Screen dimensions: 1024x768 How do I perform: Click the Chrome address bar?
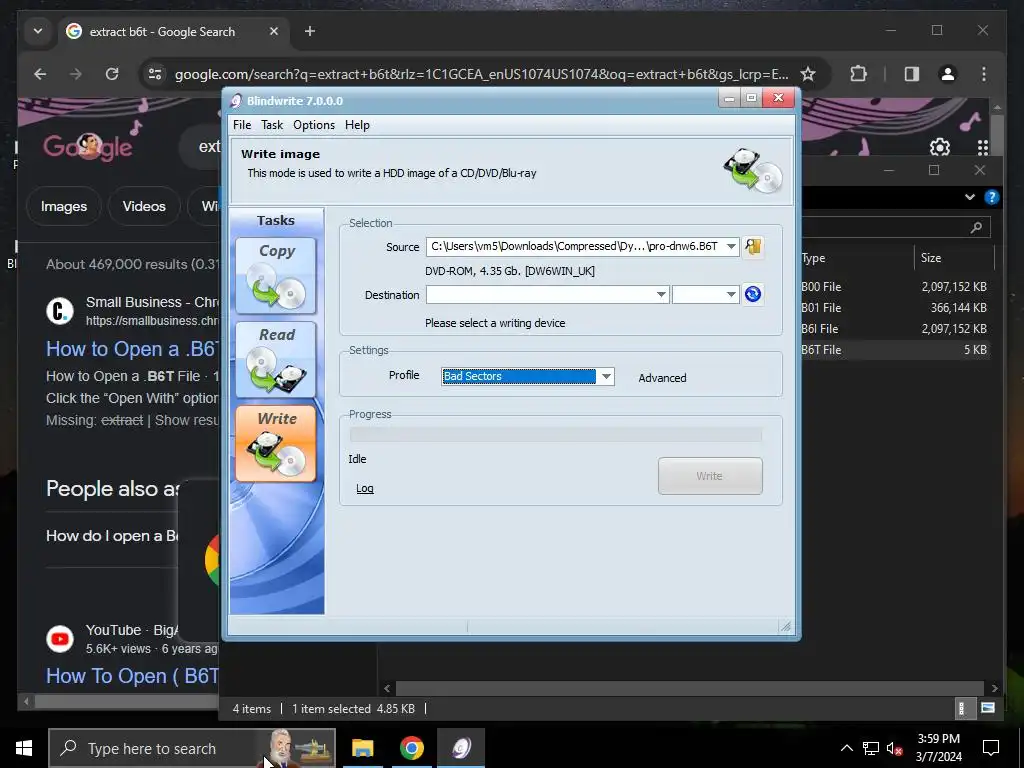[x=481, y=74]
